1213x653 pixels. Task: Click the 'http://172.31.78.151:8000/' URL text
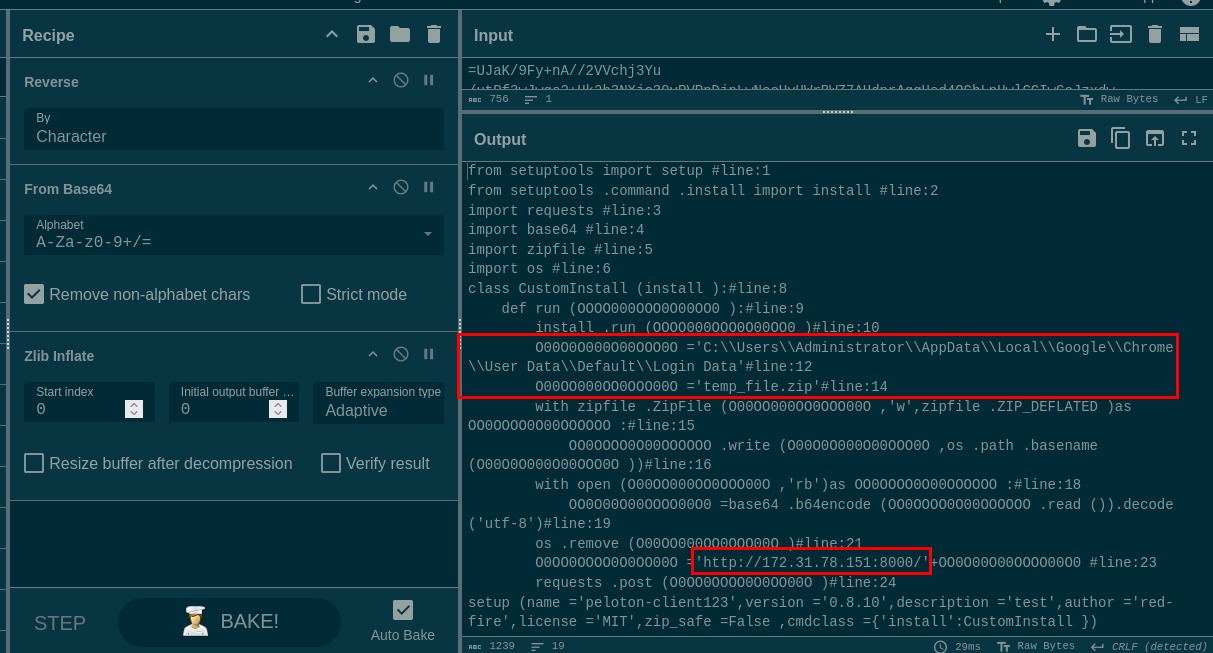point(813,563)
